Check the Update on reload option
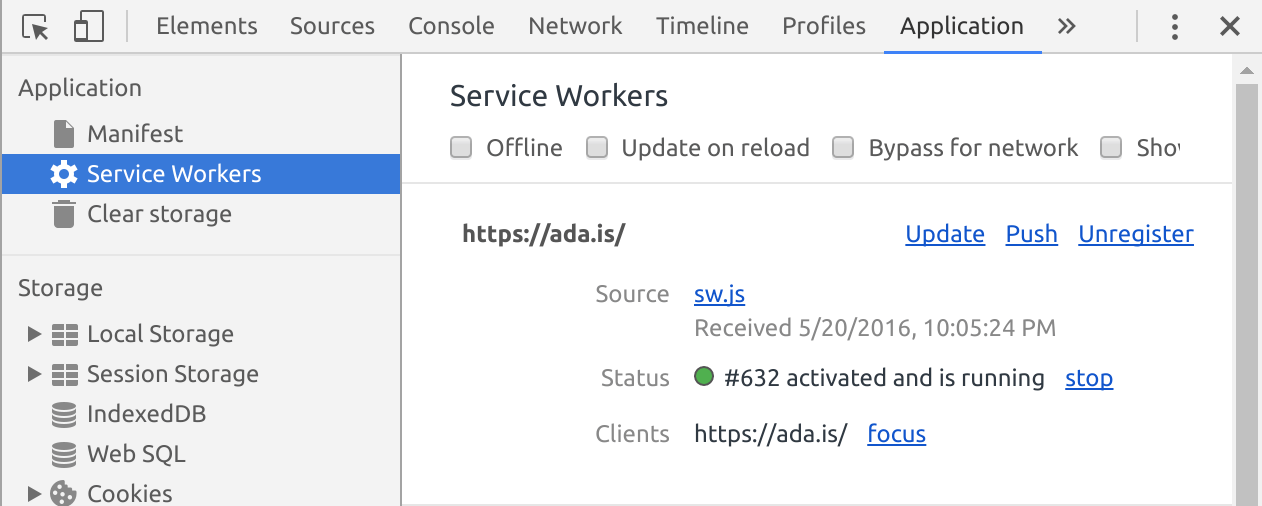Viewport: 1262px width, 506px height. 597,149
